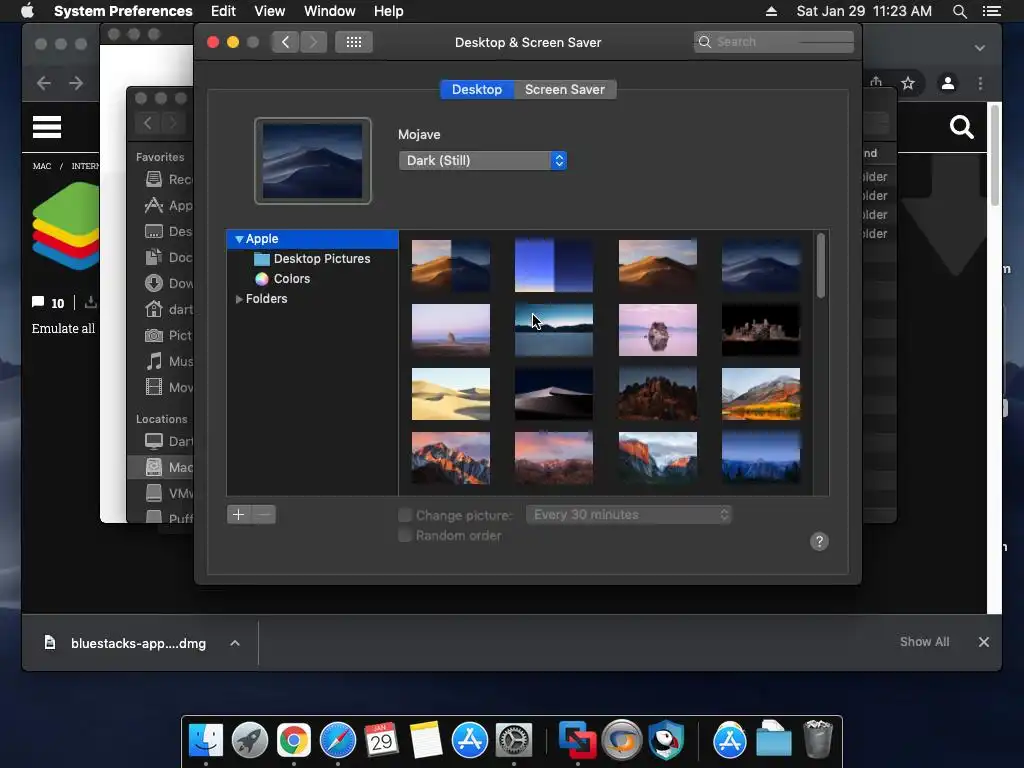Screen dimensions: 1024x768
Task: Choose the Mojave Night wallpaper thumbnail
Action: 761,265
